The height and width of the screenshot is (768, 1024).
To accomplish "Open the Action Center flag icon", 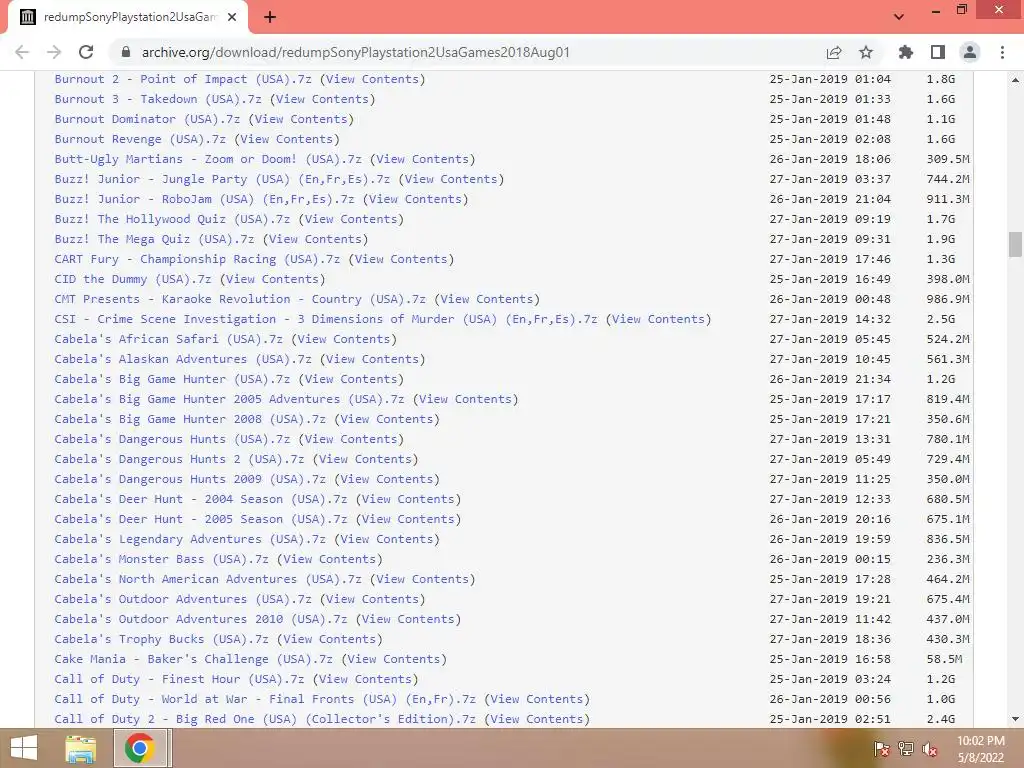I will point(882,749).
